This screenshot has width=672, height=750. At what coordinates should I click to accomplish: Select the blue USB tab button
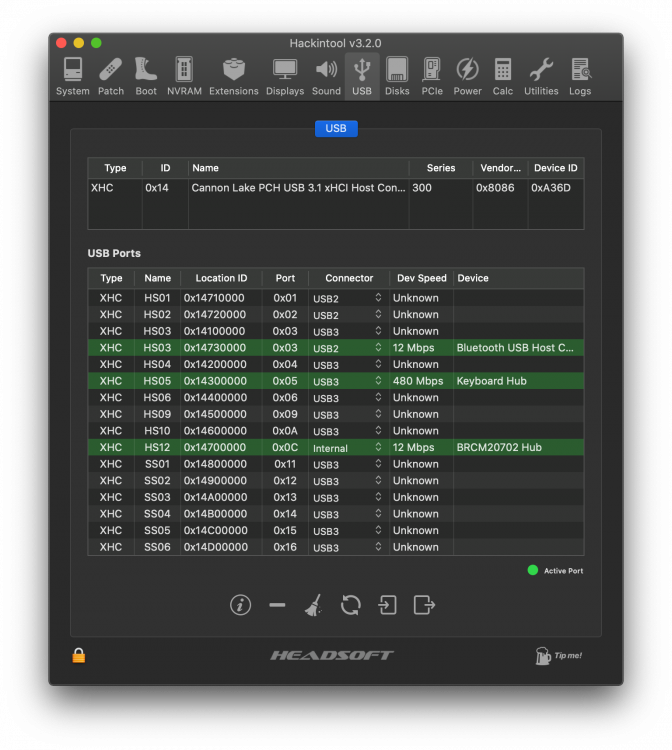pyautogui.click(x=336, y=128)
